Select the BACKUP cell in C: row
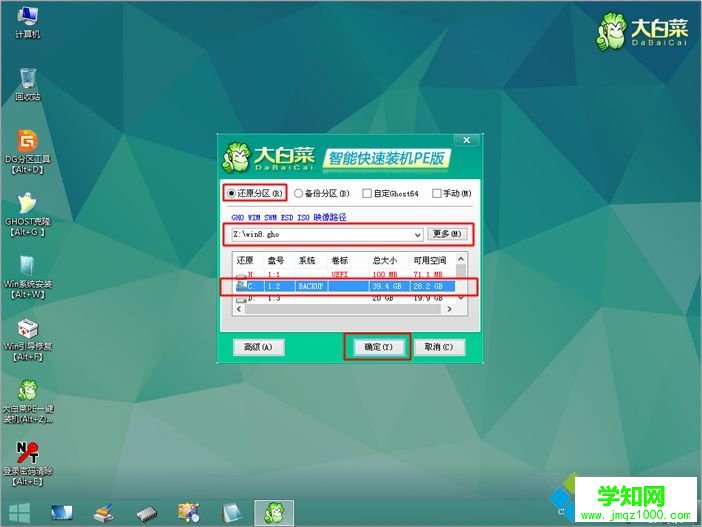702x527 pixels. (x=311, y=286)
